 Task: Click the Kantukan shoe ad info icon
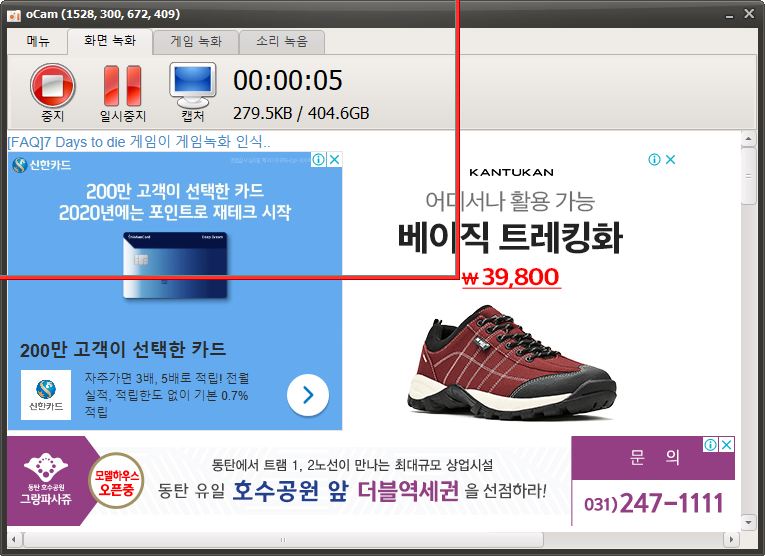[654, 159]
